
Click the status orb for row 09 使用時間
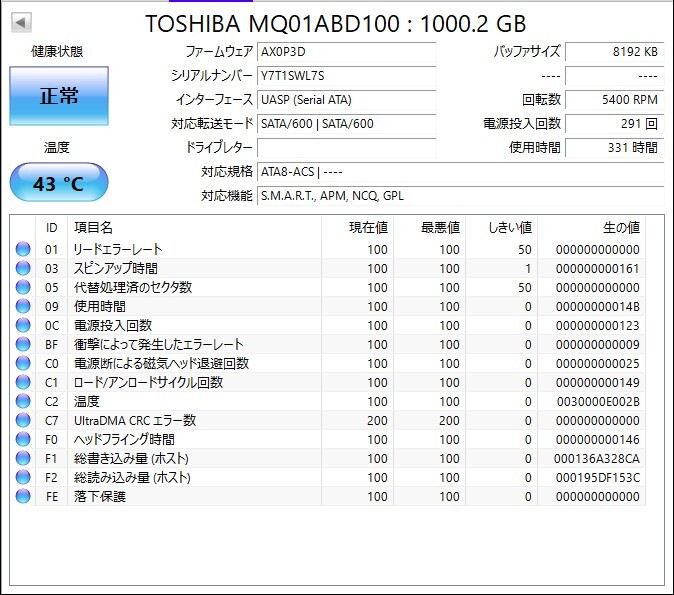point(23,306)
